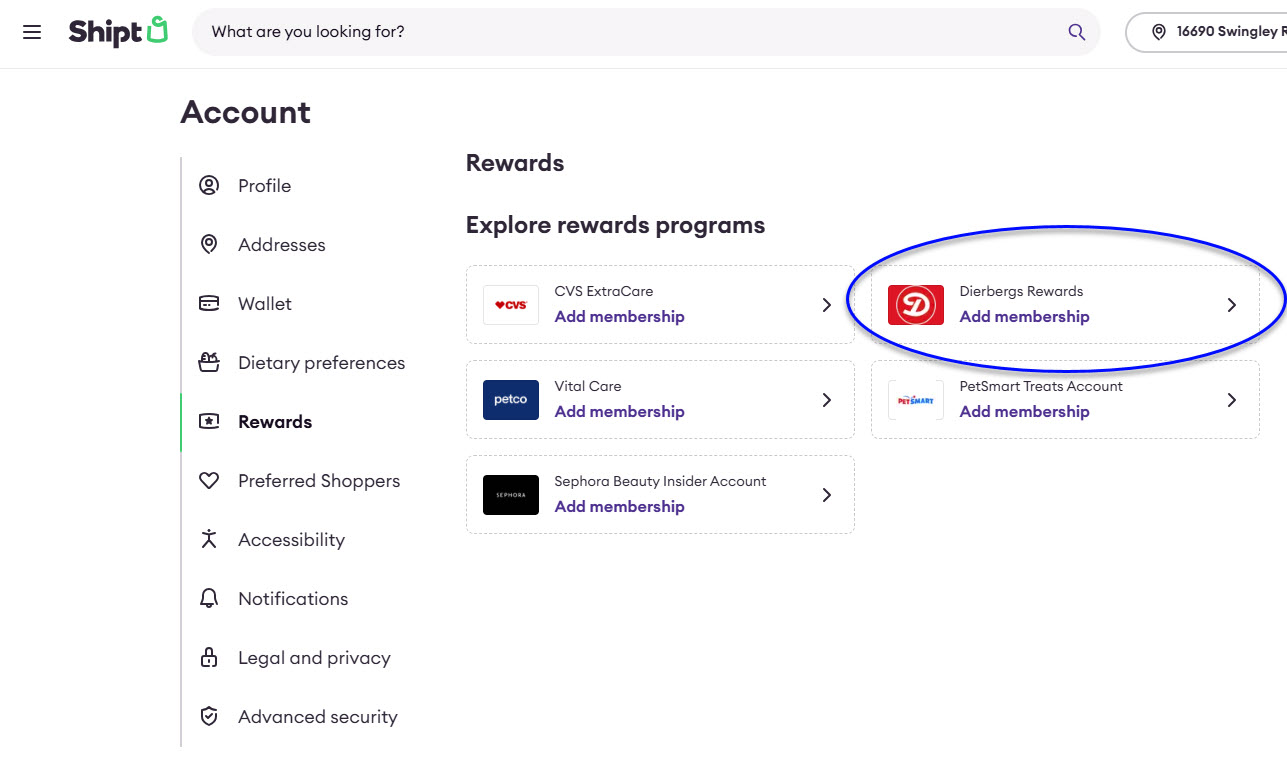Screen dimensions: 1287x784
Task: Click the CVS logo thumbnail
Action: coord(511,305)
